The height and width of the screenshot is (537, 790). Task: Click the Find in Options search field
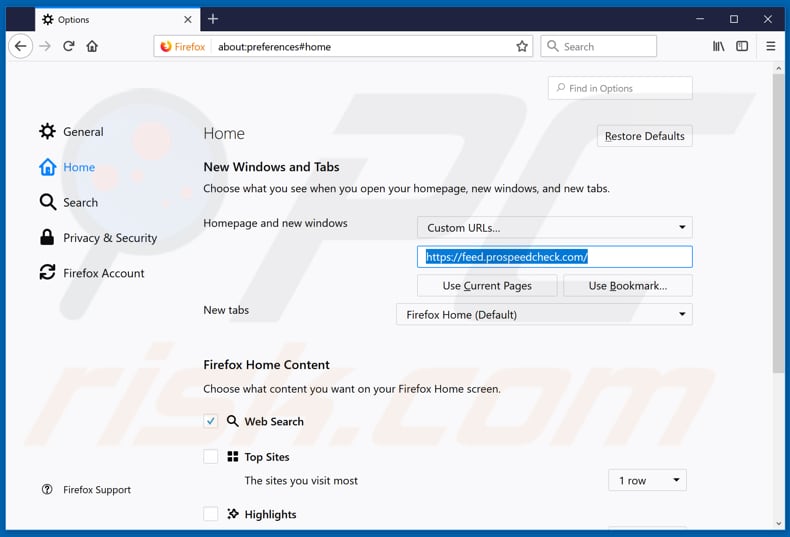tap(620, 88)
